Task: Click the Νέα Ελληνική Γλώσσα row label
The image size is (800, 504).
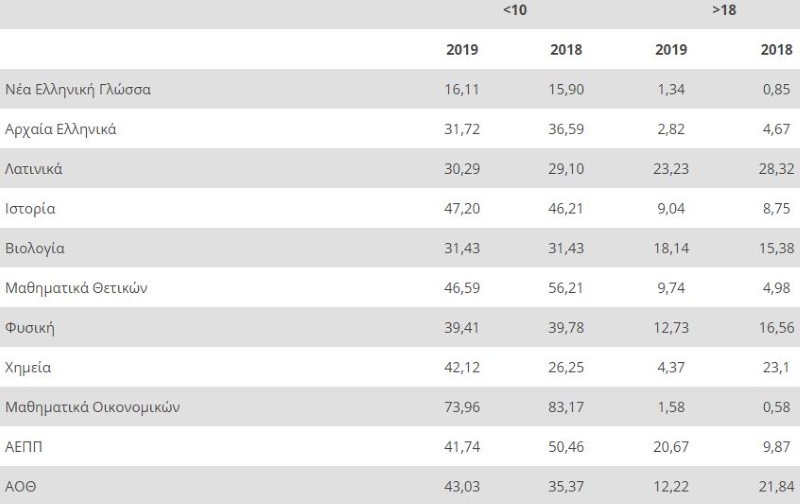Action: point(78,89)
